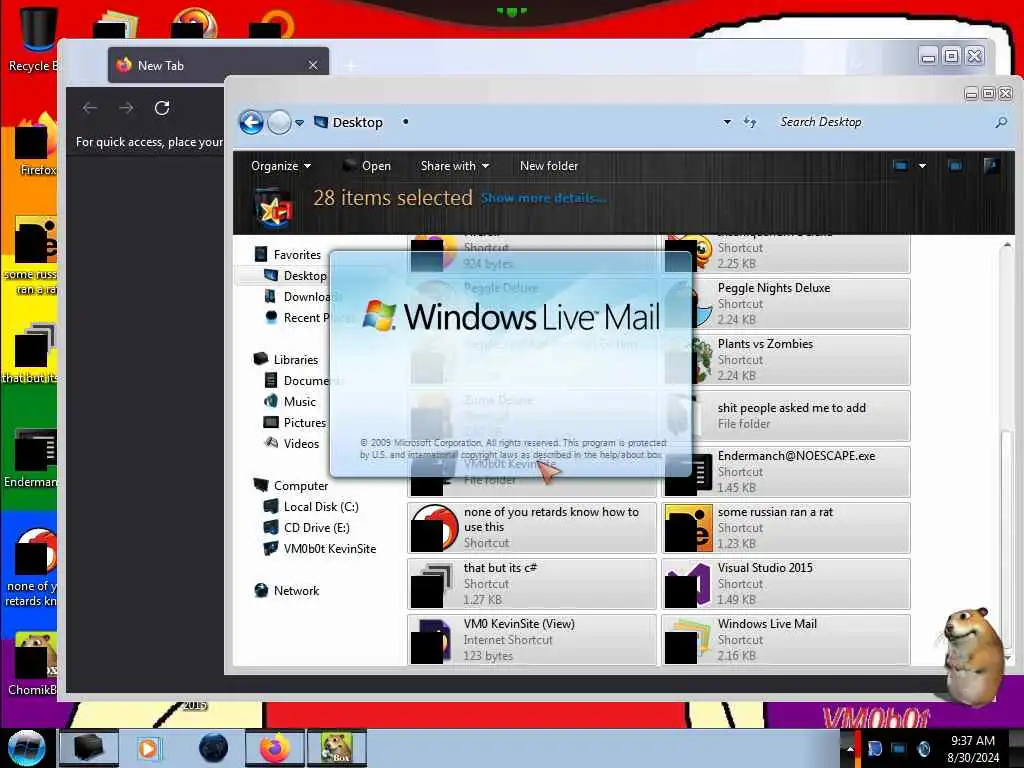The height and width of the screenshot is (768, 1024).
Task: Click the refresh icon beside address bar
Action: pyautogui.click(x=750, y=122)
